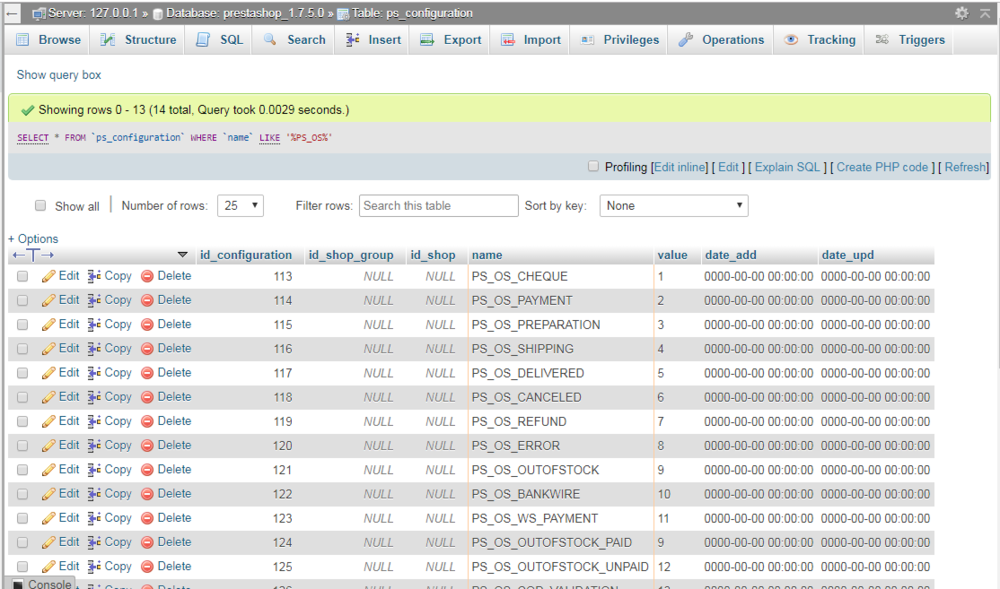Click the Copy icon for PS_OS_BANKWIRE row
1000x589 pixels.
[94, 494]
